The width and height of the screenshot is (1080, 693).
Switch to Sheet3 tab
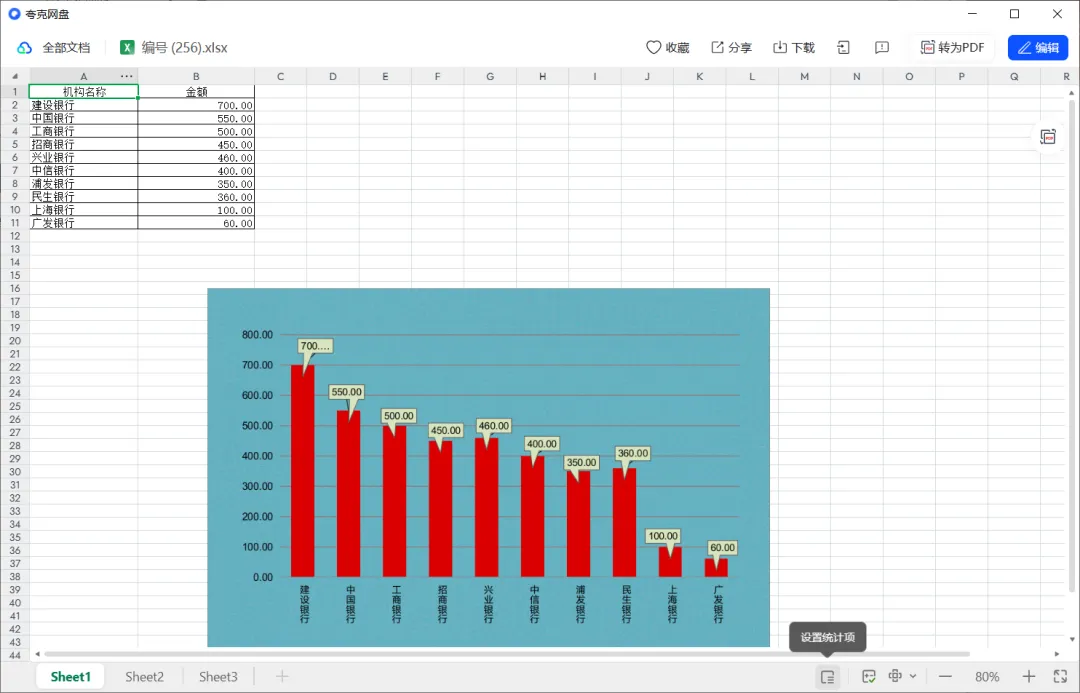pyautogui.click(x=218, y=676)
